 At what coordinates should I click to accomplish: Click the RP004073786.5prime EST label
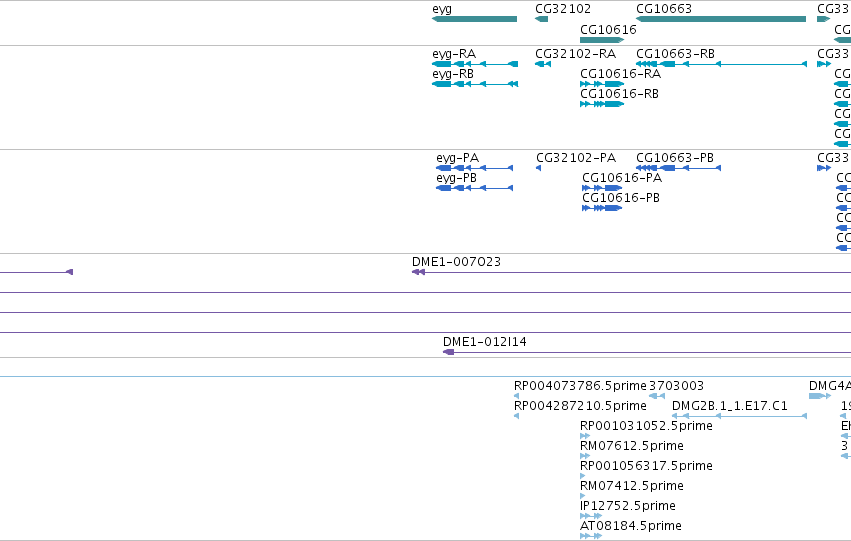pos(580,386)
